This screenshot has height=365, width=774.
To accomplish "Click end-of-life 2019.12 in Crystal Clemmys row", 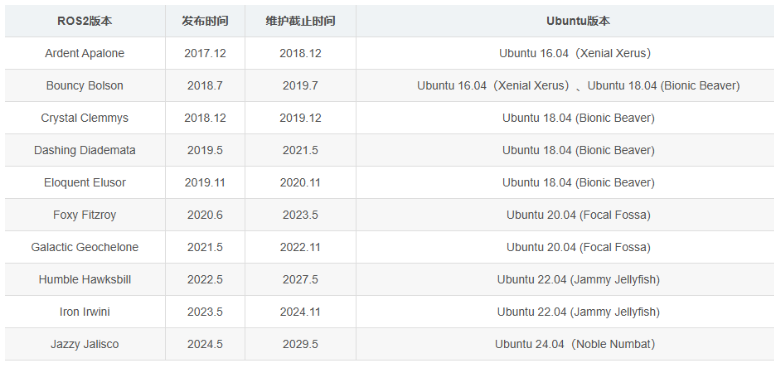I will click(300, 118).
